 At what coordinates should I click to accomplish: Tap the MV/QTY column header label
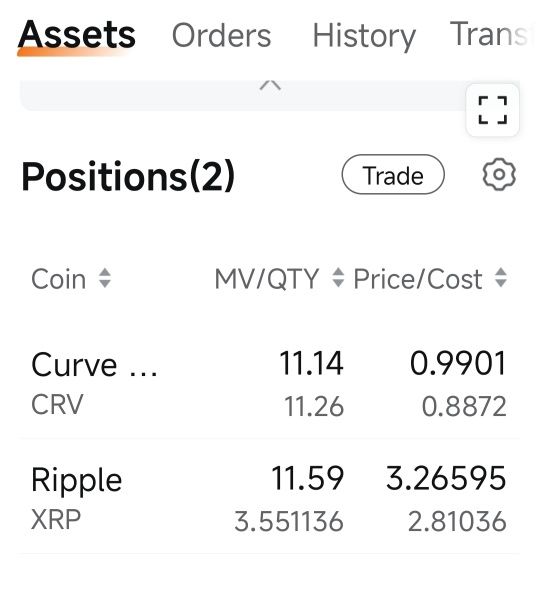(267, 279)
